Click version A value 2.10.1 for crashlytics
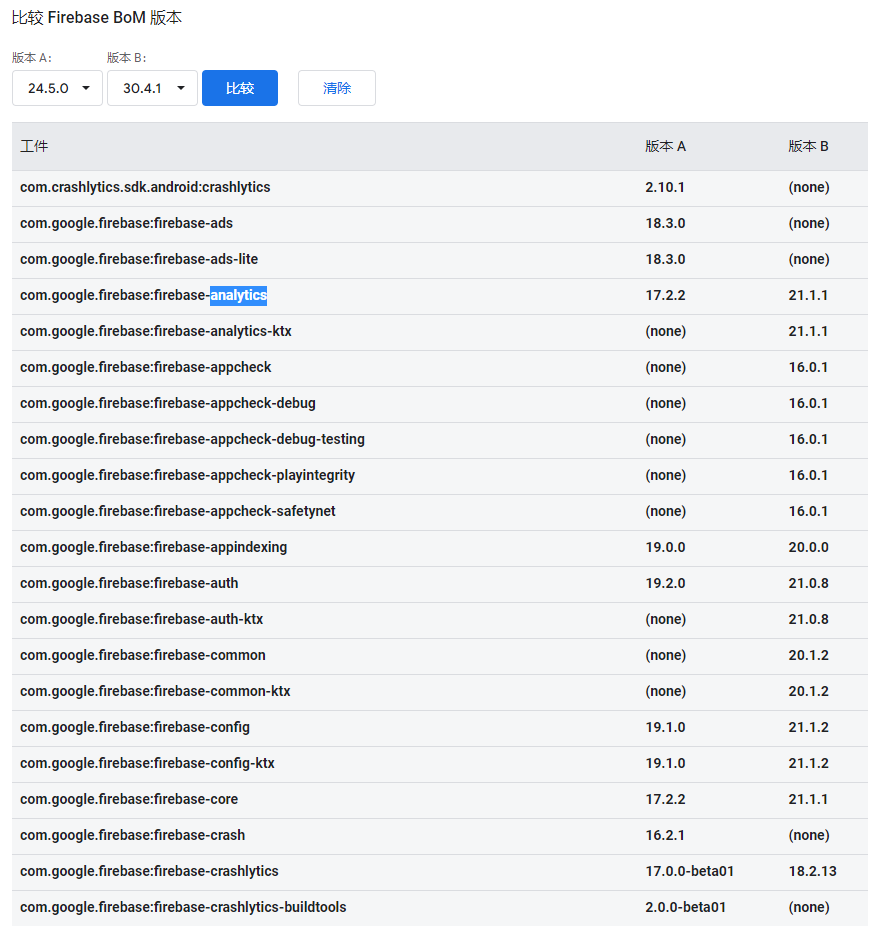This screenshot has width=882, height=926. pos(665,187)
